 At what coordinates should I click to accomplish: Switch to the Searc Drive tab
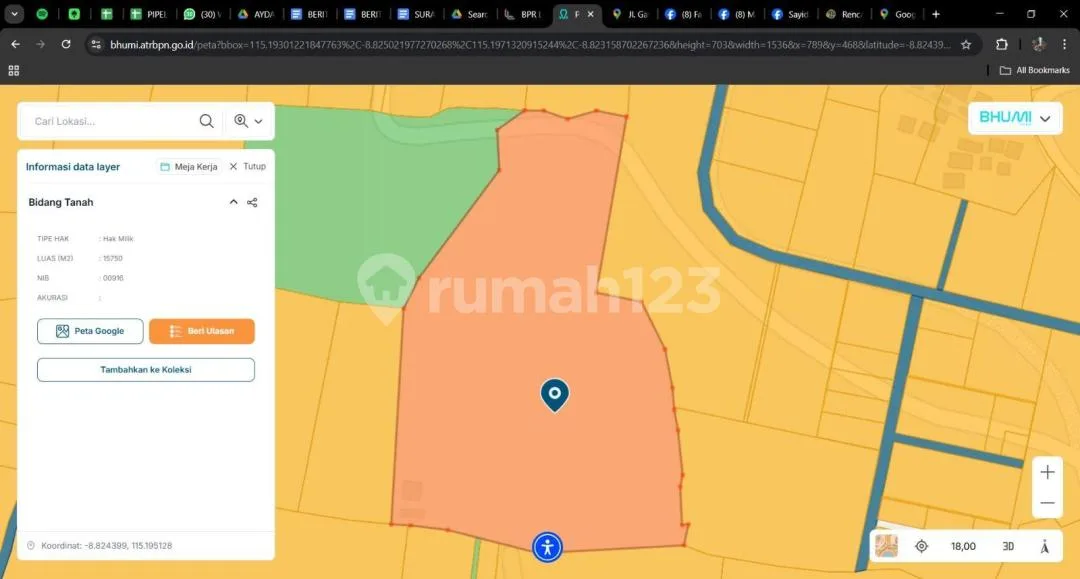point(470,14)
